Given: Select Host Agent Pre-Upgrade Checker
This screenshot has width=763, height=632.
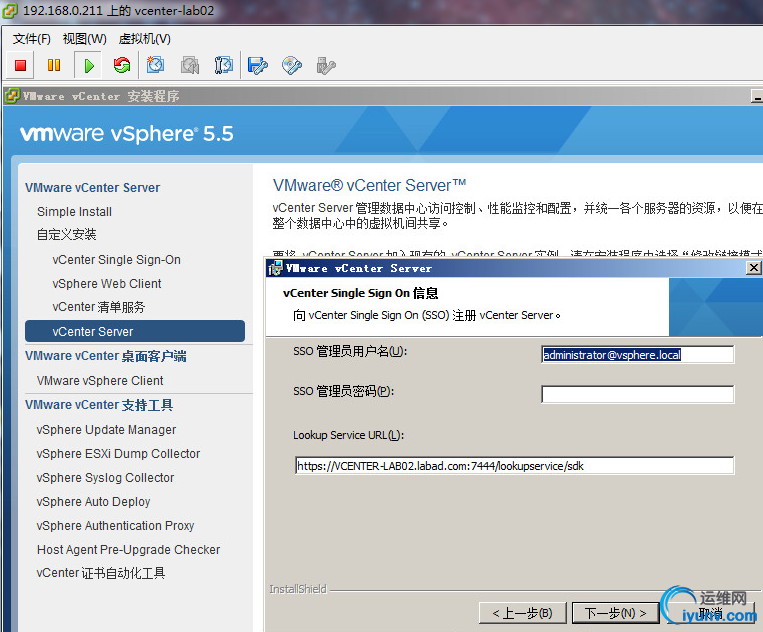Looking at the screenshot, I should click(128, 550).
